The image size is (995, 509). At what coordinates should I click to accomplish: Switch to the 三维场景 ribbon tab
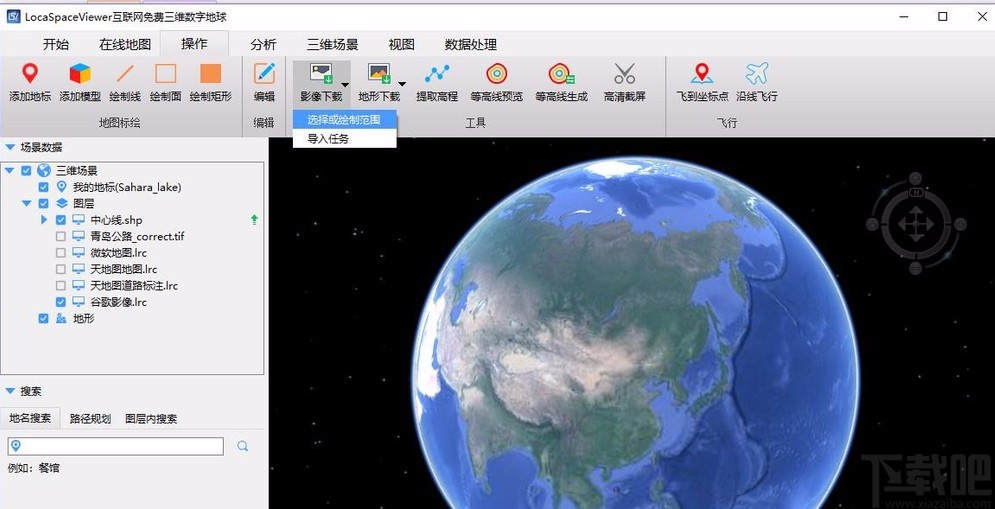tap(333, 44)
